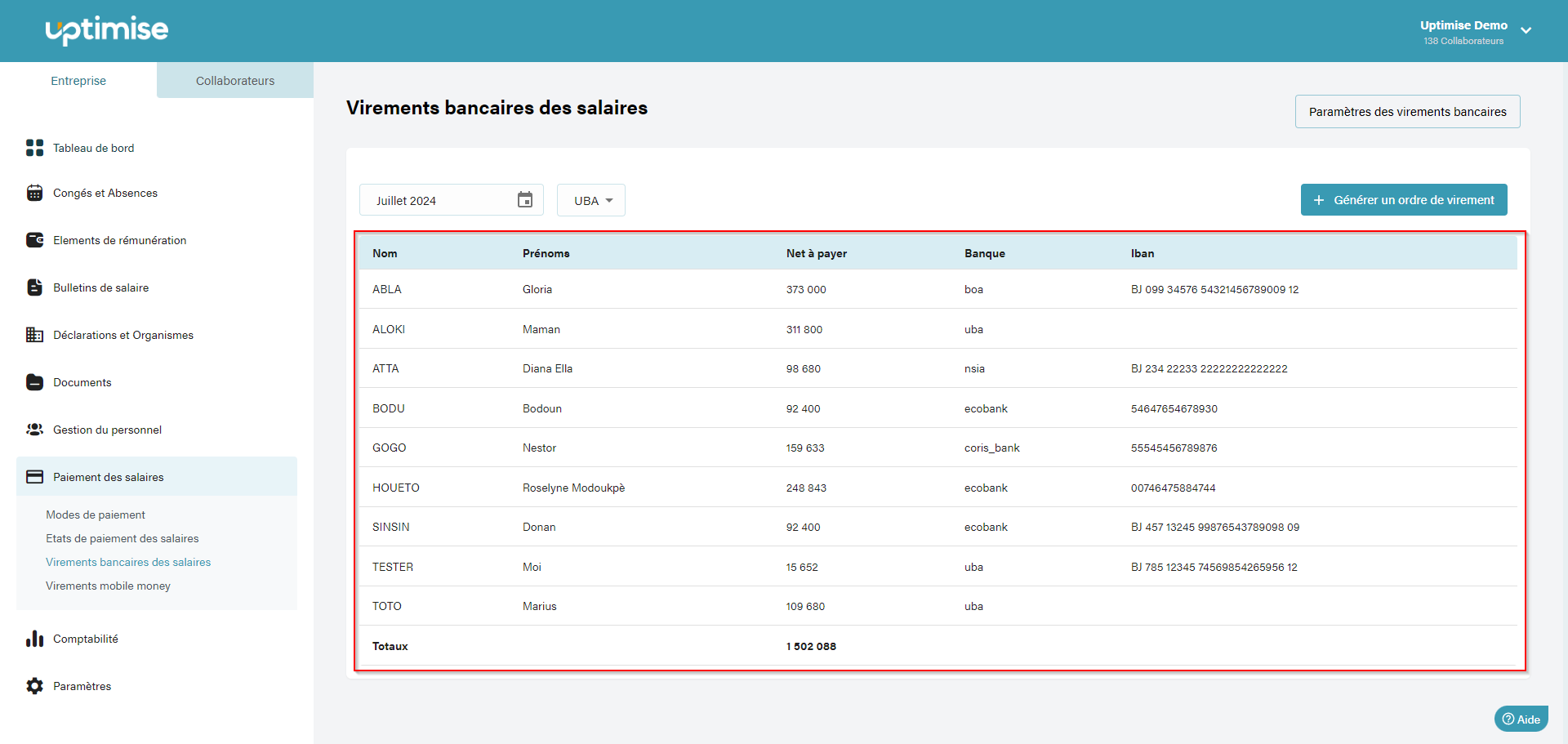Switch to the Collaborateurs tab
The width and height of the screenshot is (1568, 744).
[x=235, y=81]
